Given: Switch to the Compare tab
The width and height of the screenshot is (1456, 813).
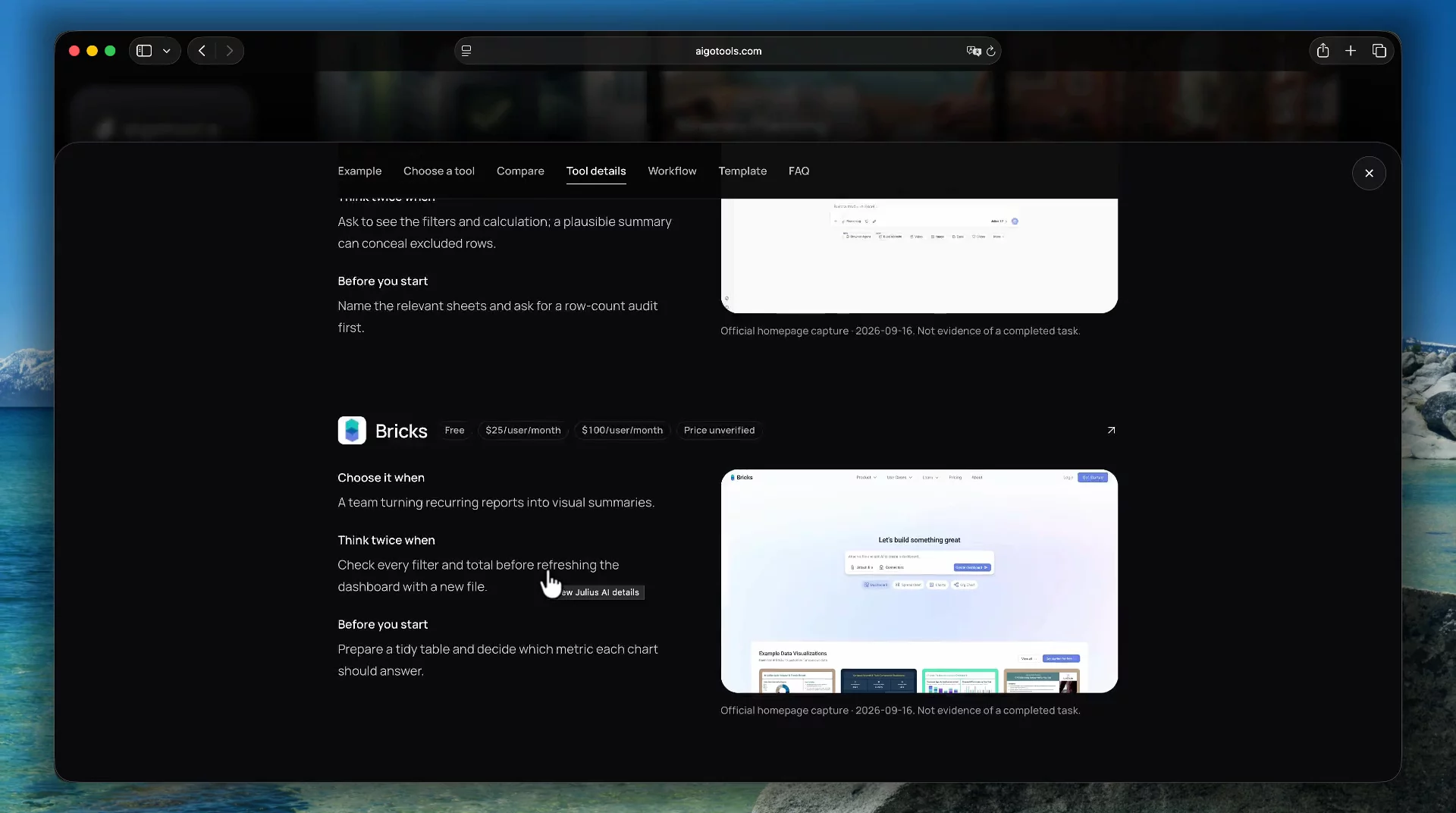Looking at the screenshot, I should (520, 171).
